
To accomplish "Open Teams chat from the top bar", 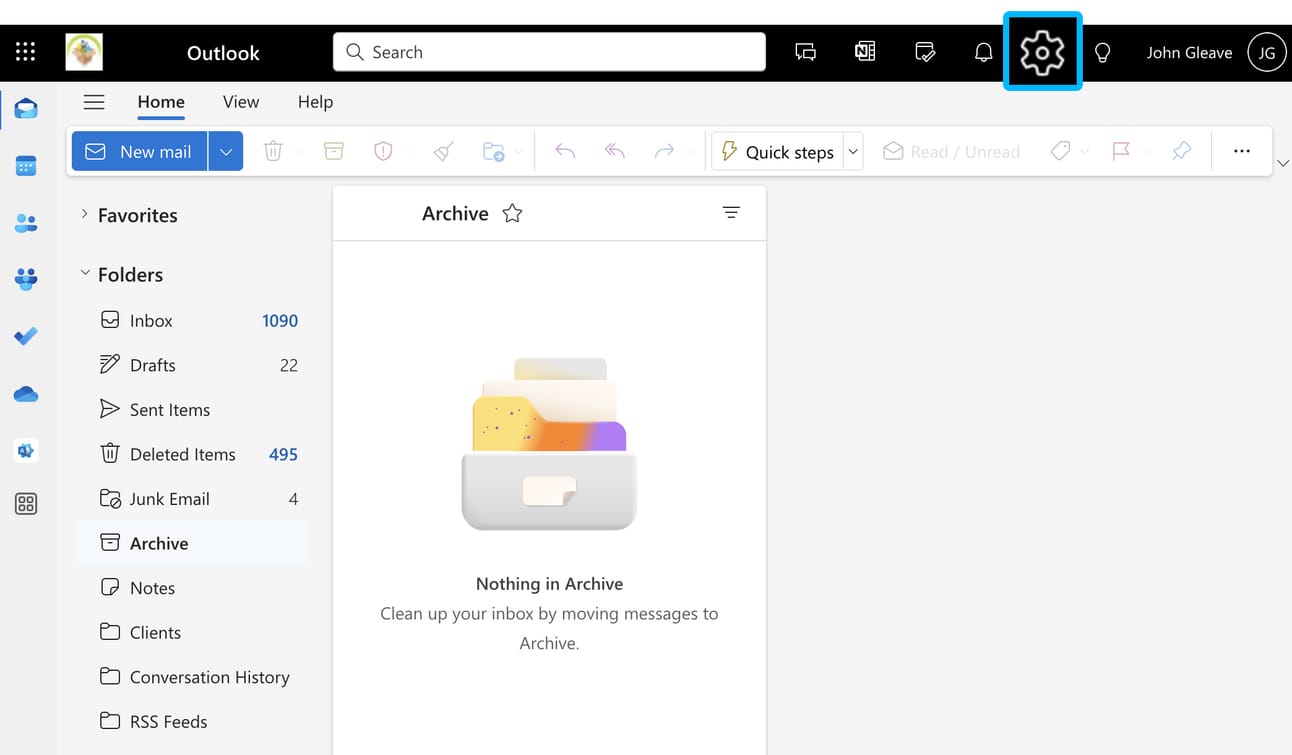I will pyautogui.click(x=805, y=52).
